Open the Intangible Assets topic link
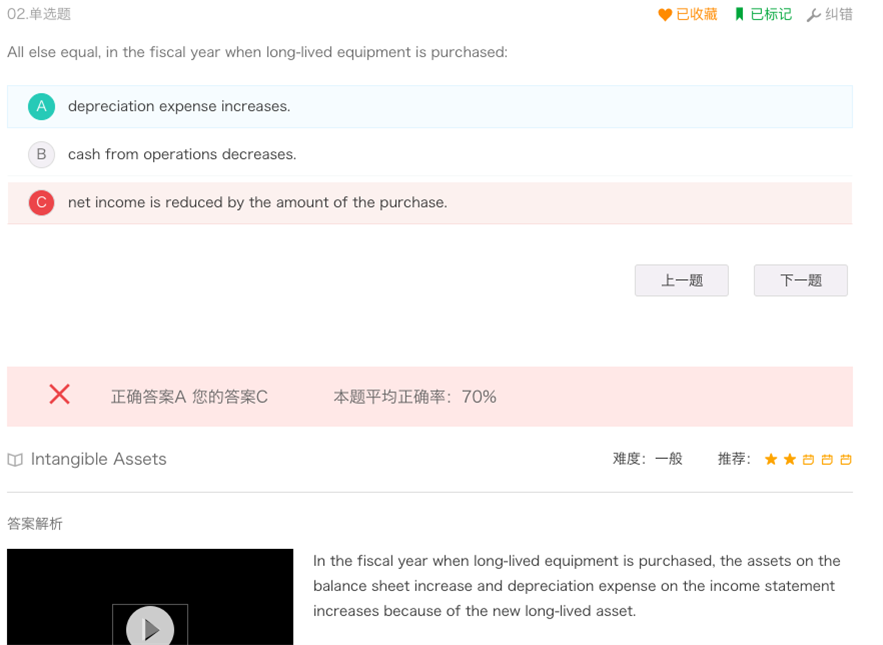Image resolution: width=883 pixels, height=645 pixels. pos(99,459)
